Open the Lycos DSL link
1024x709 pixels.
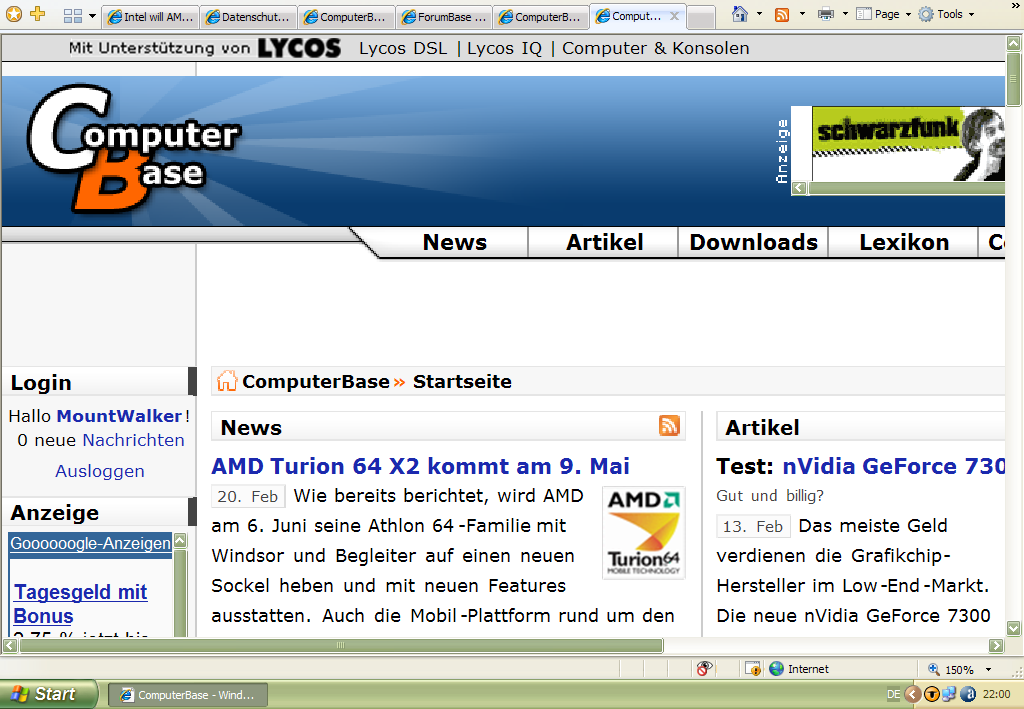(403, 48)
